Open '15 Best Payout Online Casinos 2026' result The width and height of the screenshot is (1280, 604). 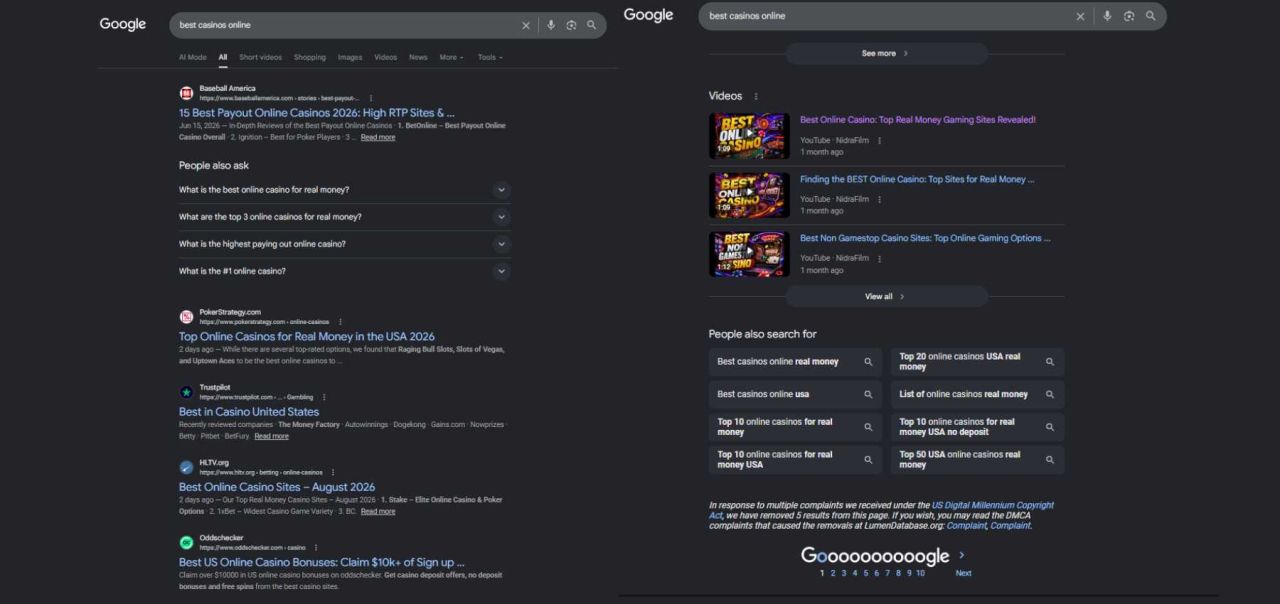click(316, 113)
